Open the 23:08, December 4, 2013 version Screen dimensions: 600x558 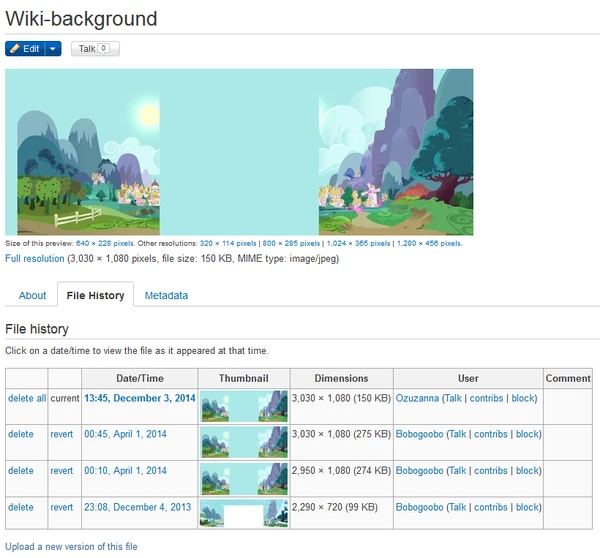(x=137, y=507)
